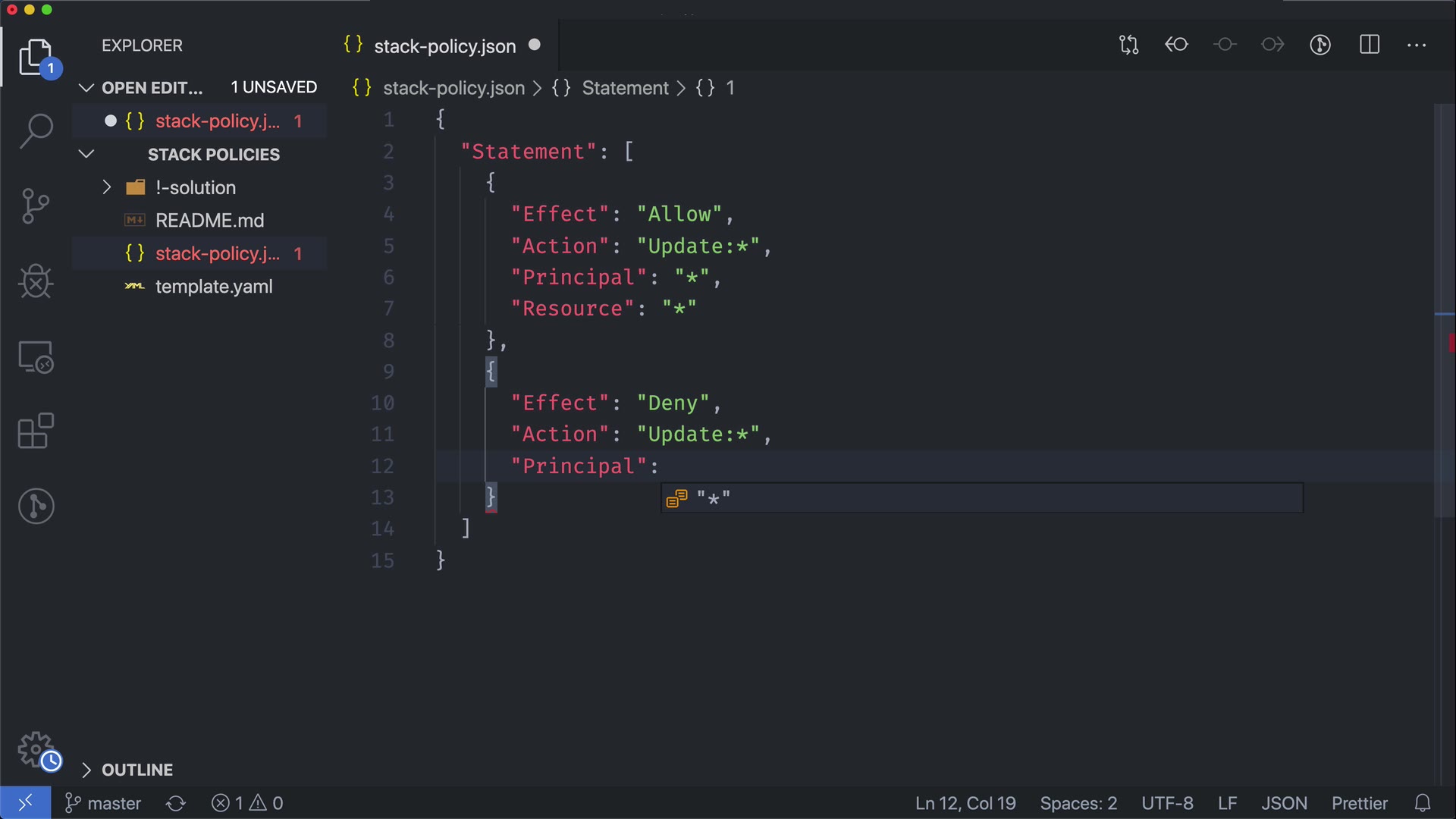Open the Source Control view
Screen dimensions: 1456x819
(36, 206)
